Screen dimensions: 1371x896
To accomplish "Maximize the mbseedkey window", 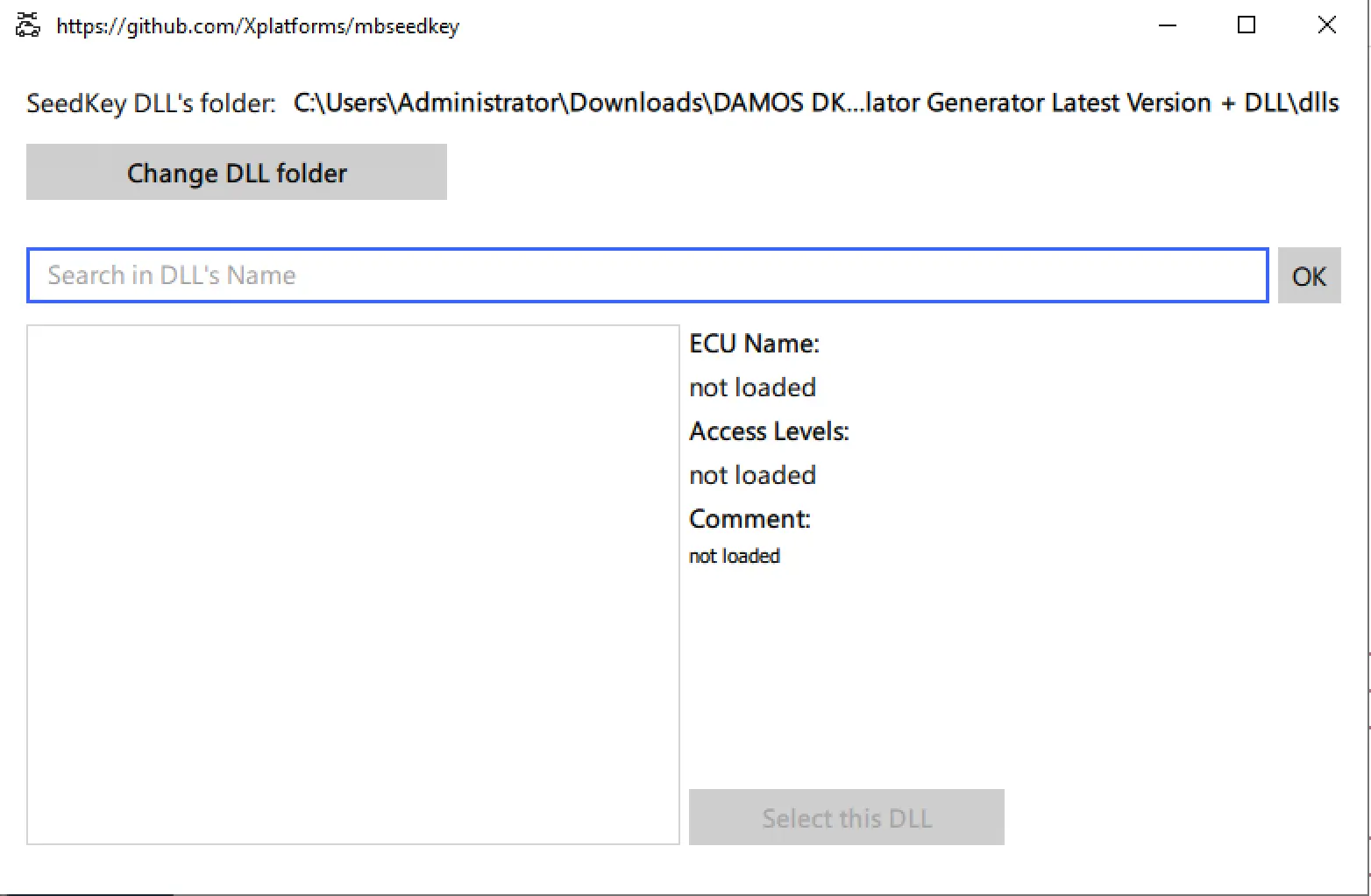I will (1246, 25).
